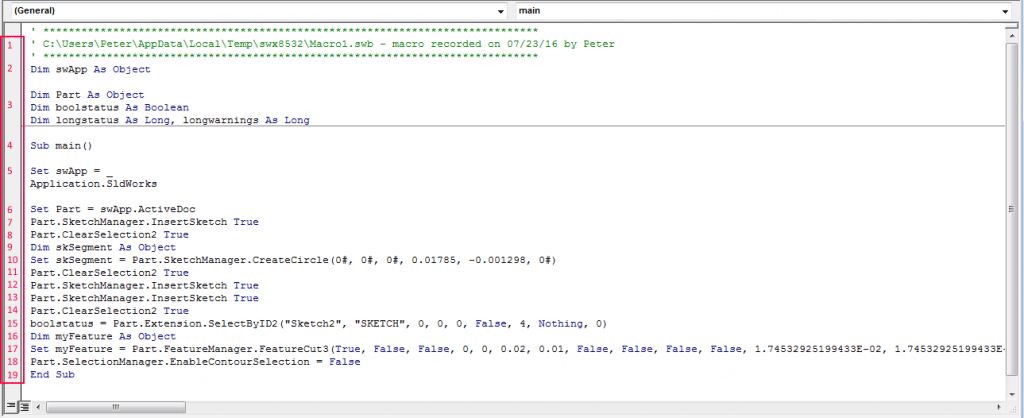Switch to Full Module View icon
Screen dimensions: 1024x418
tap(23, 407)
